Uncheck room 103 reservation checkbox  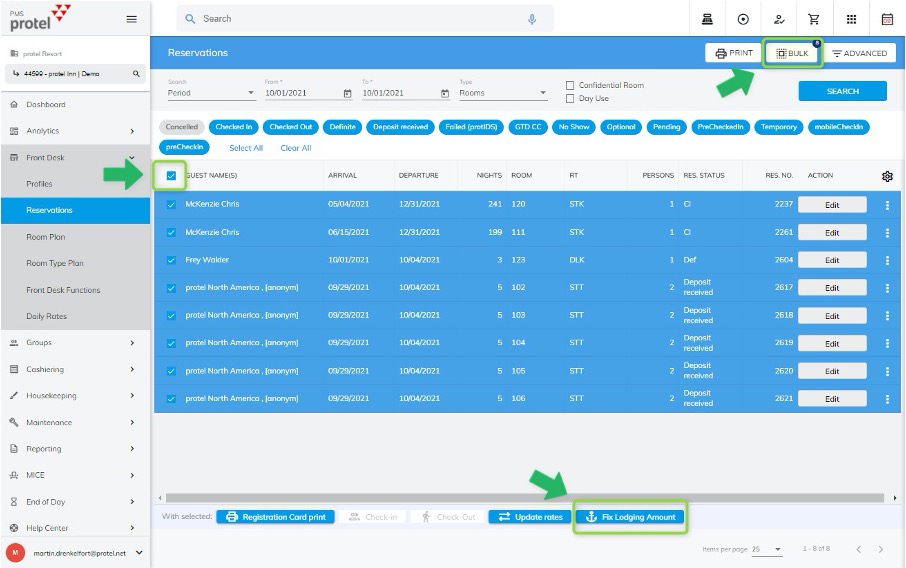pyautogui.click(x=171, y=315)
